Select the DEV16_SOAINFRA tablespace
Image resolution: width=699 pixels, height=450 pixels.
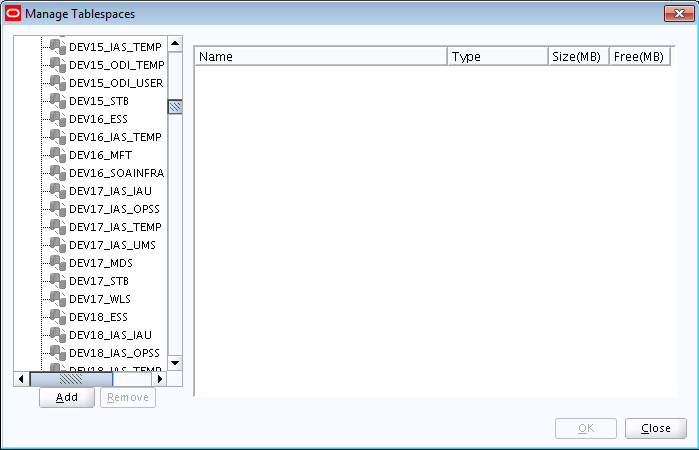(117, 173)
